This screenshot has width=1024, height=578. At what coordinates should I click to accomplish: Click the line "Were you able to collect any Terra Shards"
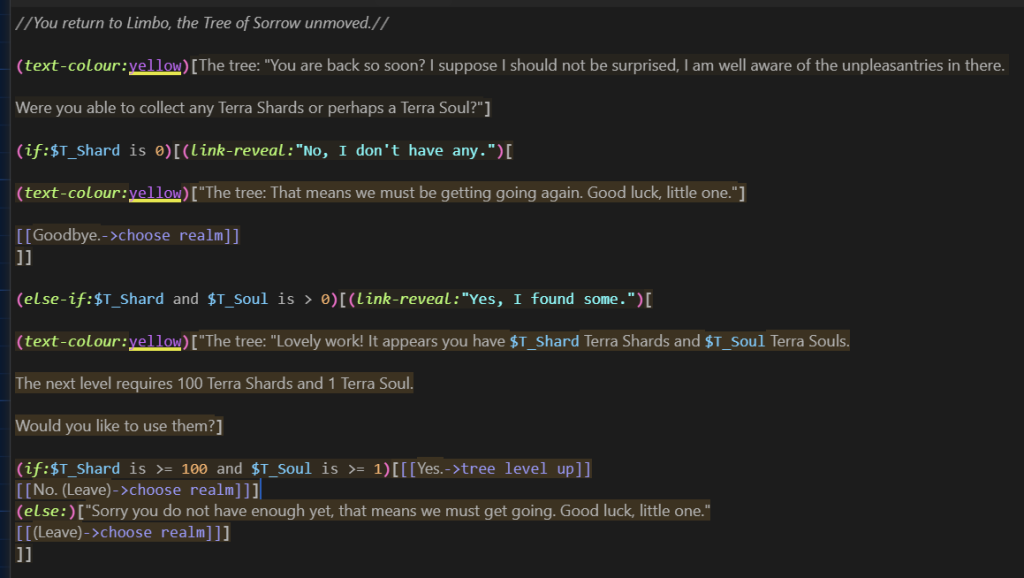tap(253, 108)
